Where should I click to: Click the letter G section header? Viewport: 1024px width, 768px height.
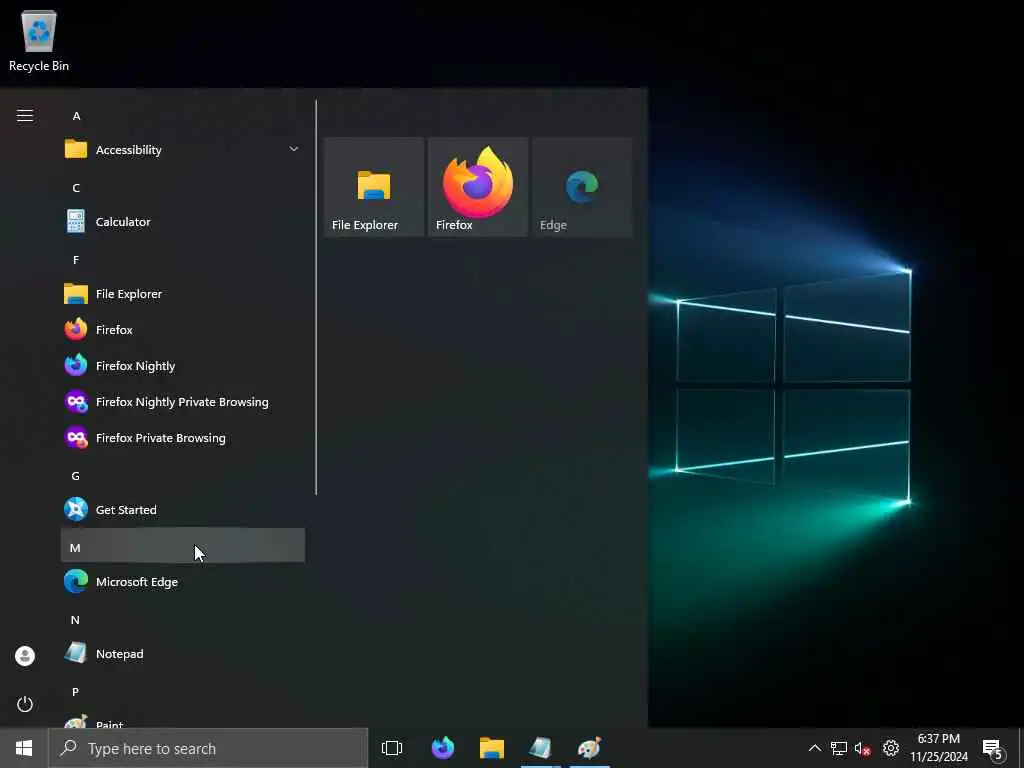(76, 476)
